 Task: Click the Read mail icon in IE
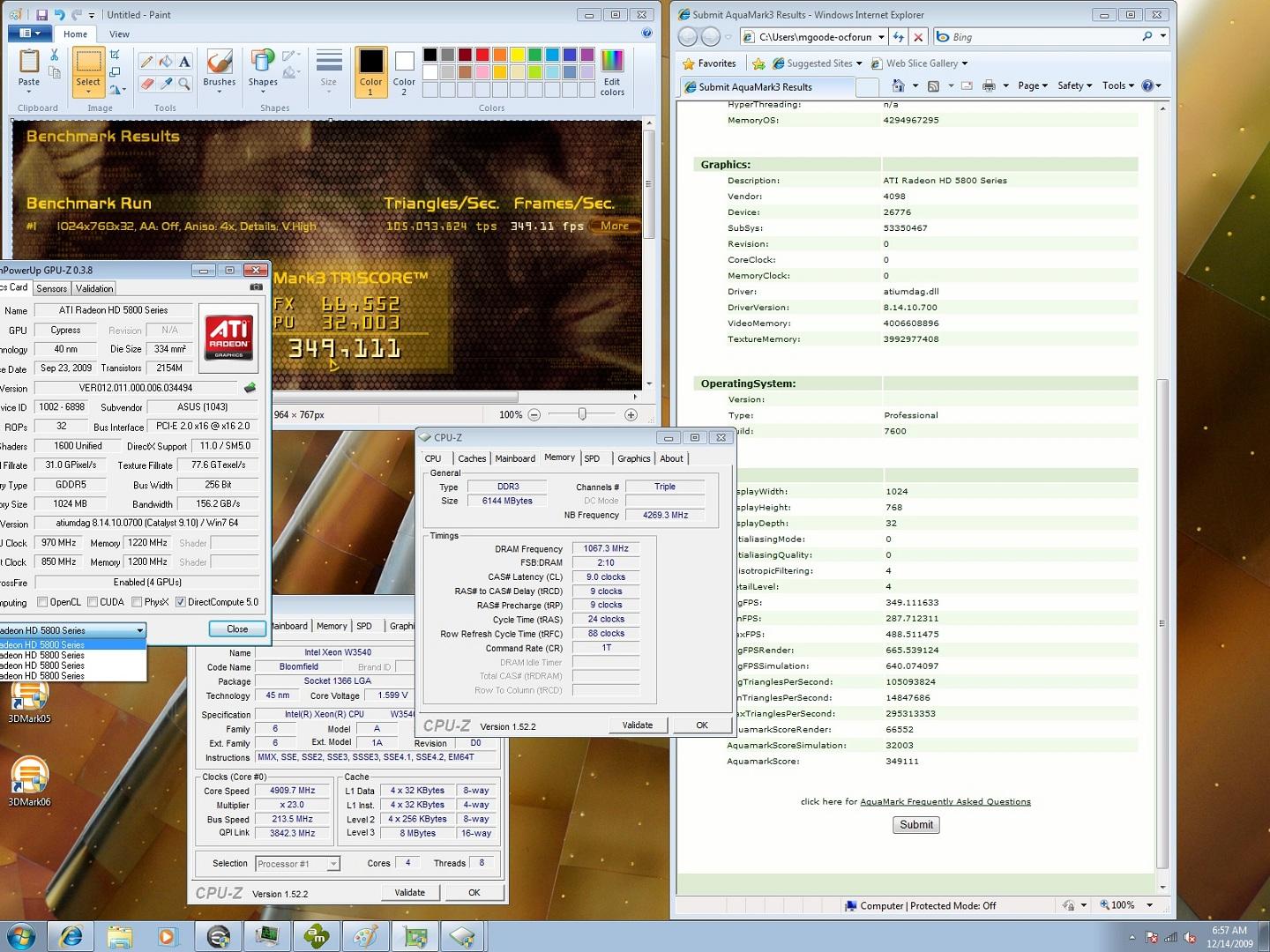click(x=967, y=86)
